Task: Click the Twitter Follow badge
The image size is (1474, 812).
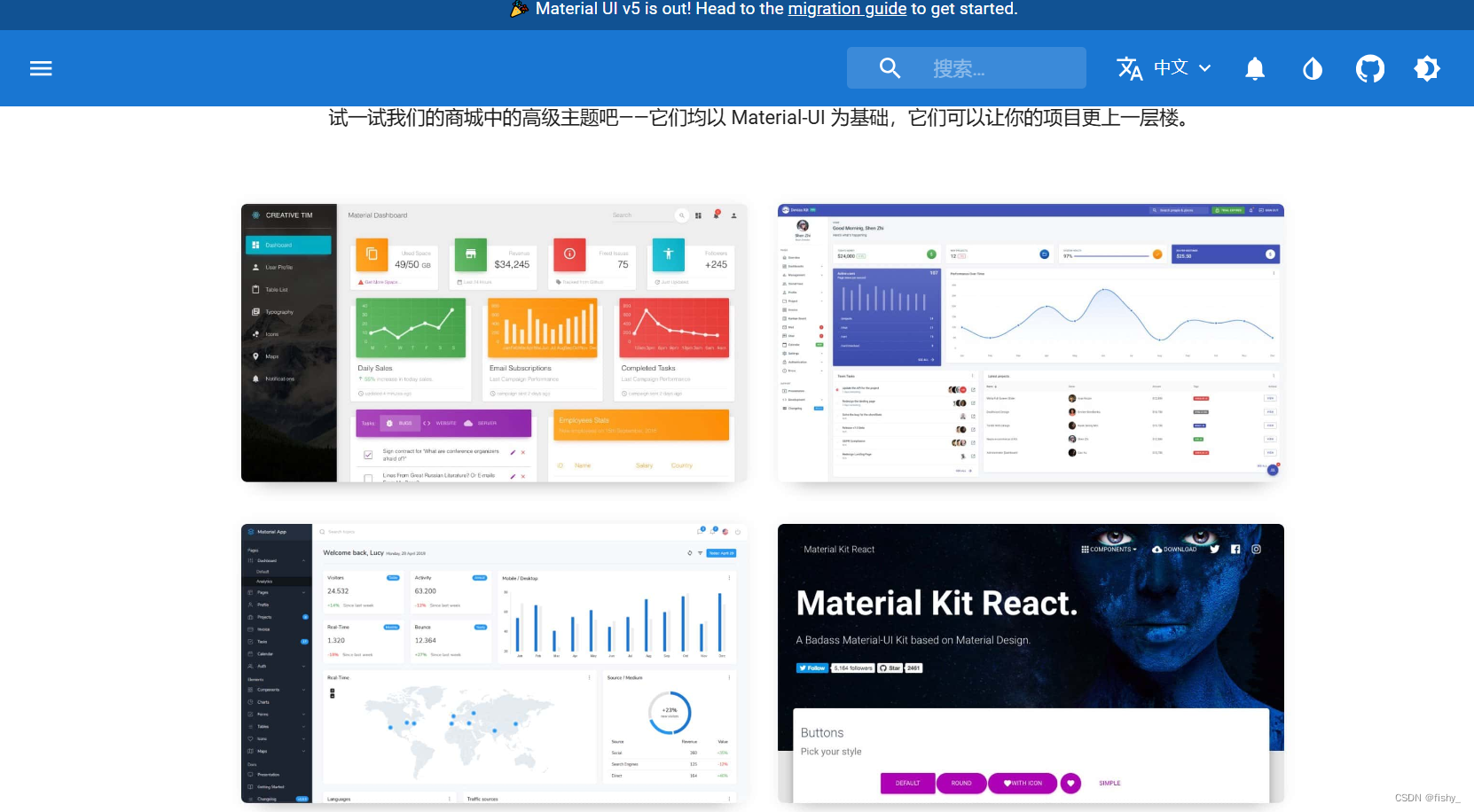Action: pyautogui.click(x=812, y=668)
